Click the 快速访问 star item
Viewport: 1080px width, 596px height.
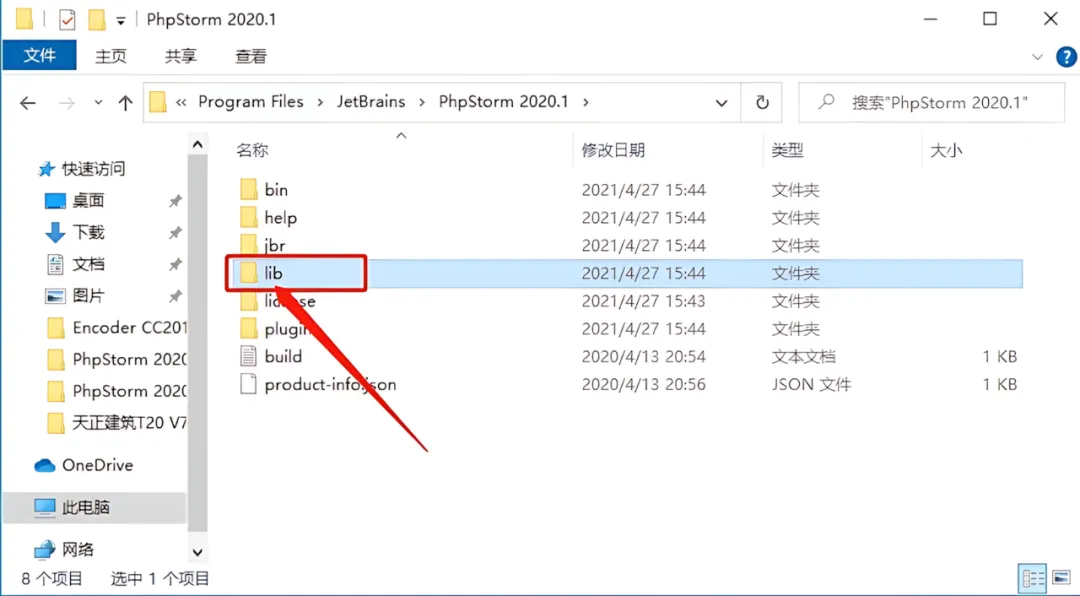81,169
